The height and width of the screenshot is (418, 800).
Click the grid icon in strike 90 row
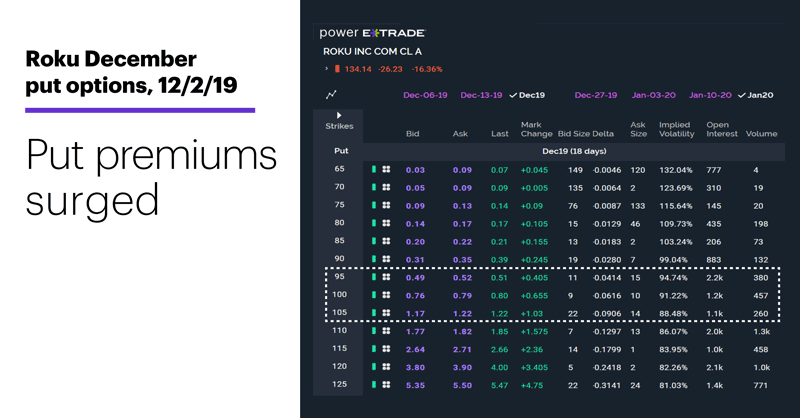[x=386, y=259]
